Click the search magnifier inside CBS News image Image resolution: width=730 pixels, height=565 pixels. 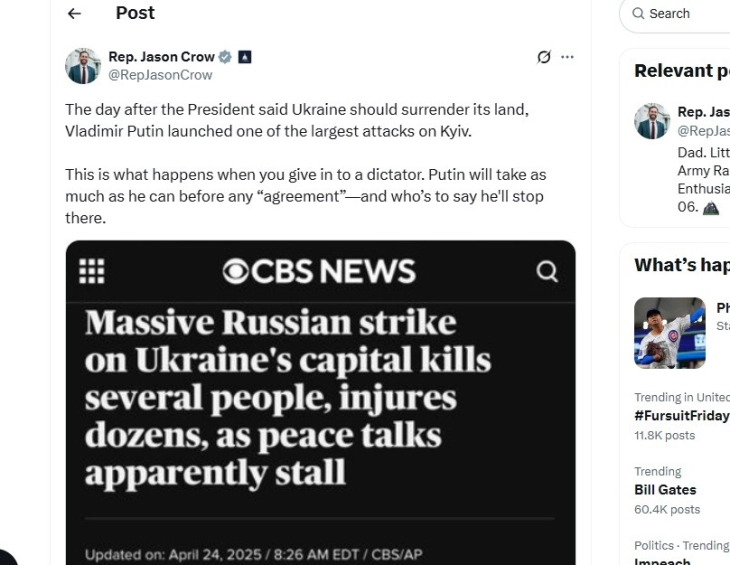[547, 271]
